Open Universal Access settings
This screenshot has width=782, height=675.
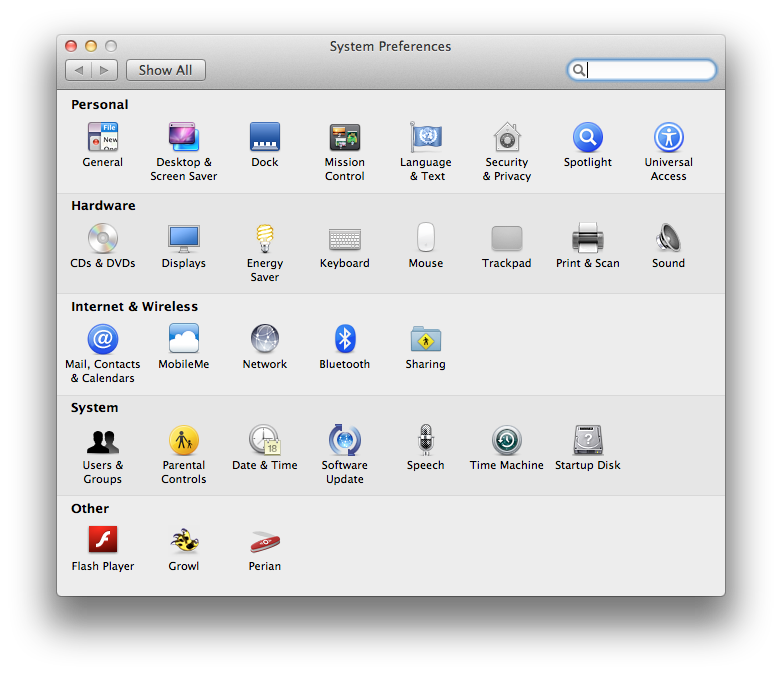point(668,138)
